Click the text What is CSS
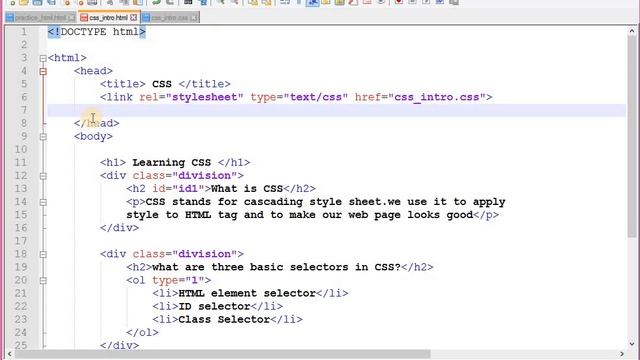Screen dimensions: 640x360 coord(247,189)
